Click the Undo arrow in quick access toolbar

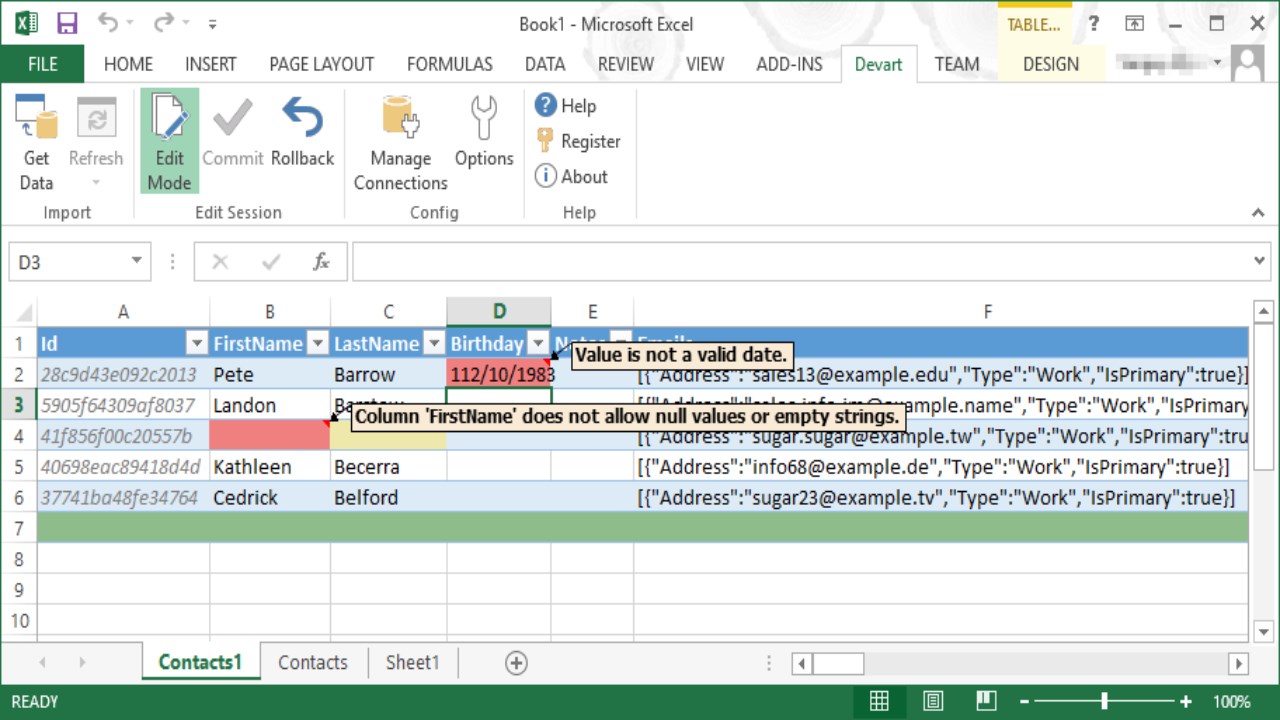pyautogui.click(x=107, y=23)
